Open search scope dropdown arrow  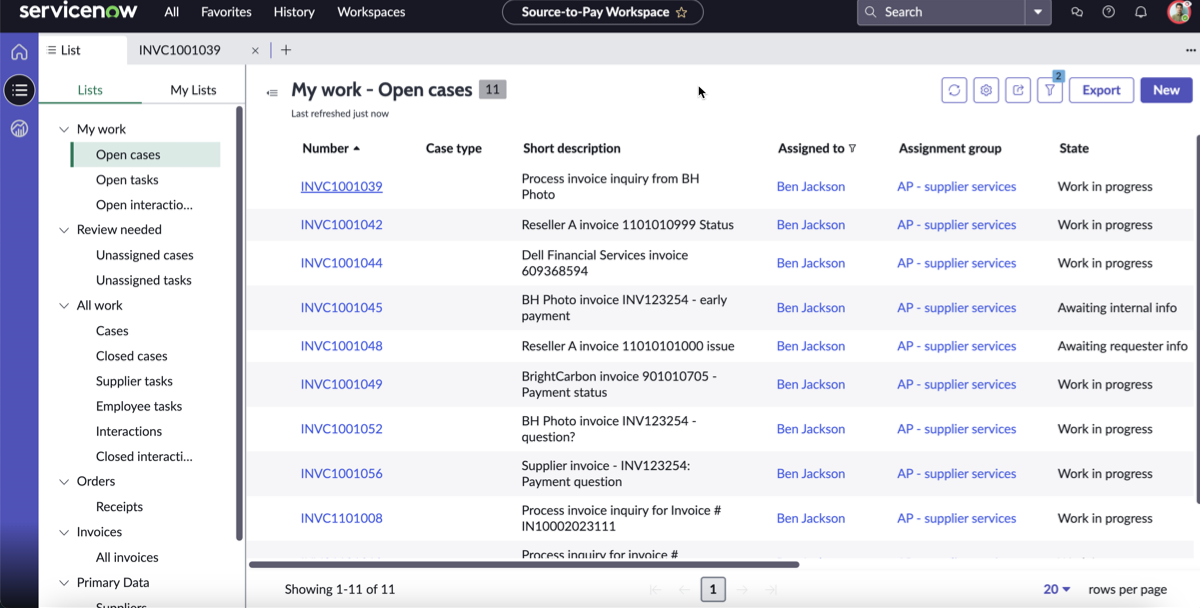point(1038,12)
